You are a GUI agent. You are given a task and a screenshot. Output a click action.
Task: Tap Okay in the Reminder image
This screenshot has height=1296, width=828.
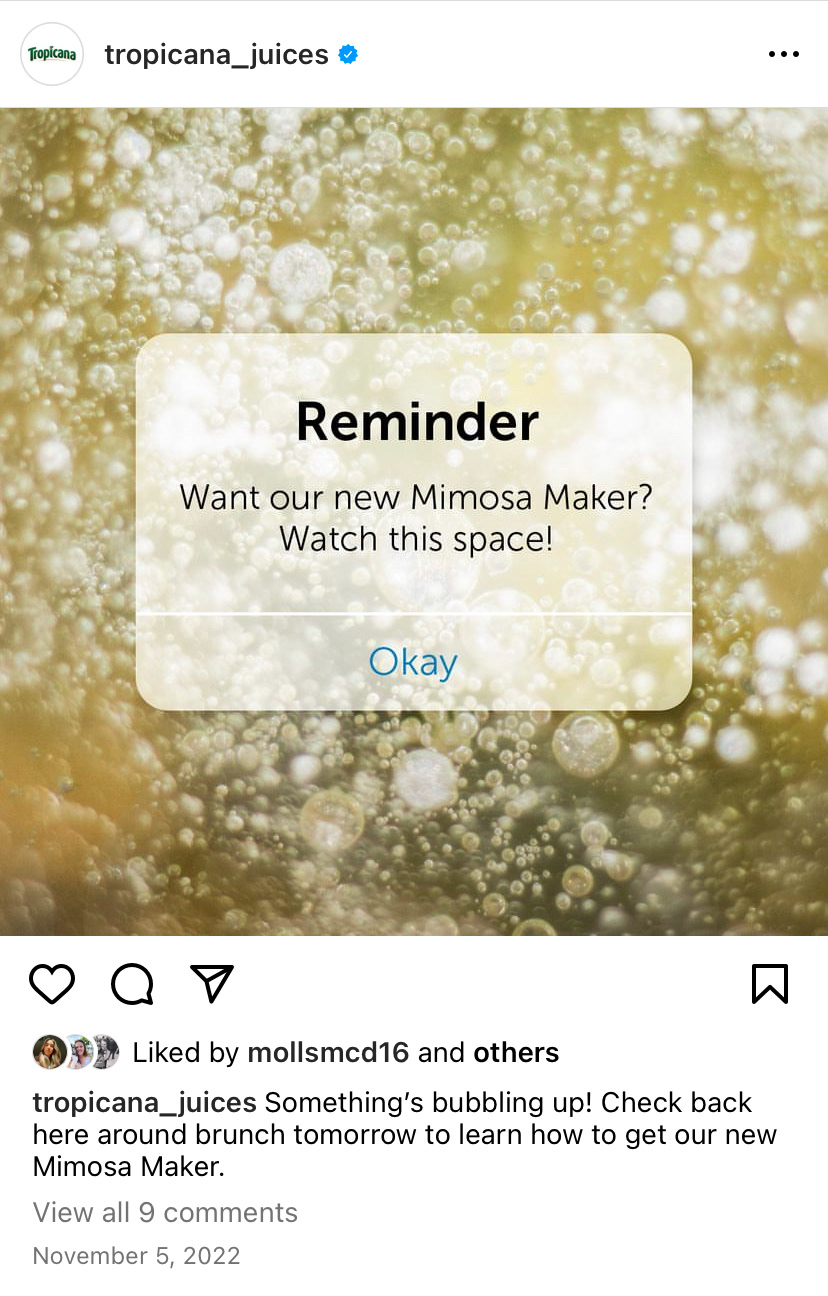pyautogui.click(x=413, y=662)
